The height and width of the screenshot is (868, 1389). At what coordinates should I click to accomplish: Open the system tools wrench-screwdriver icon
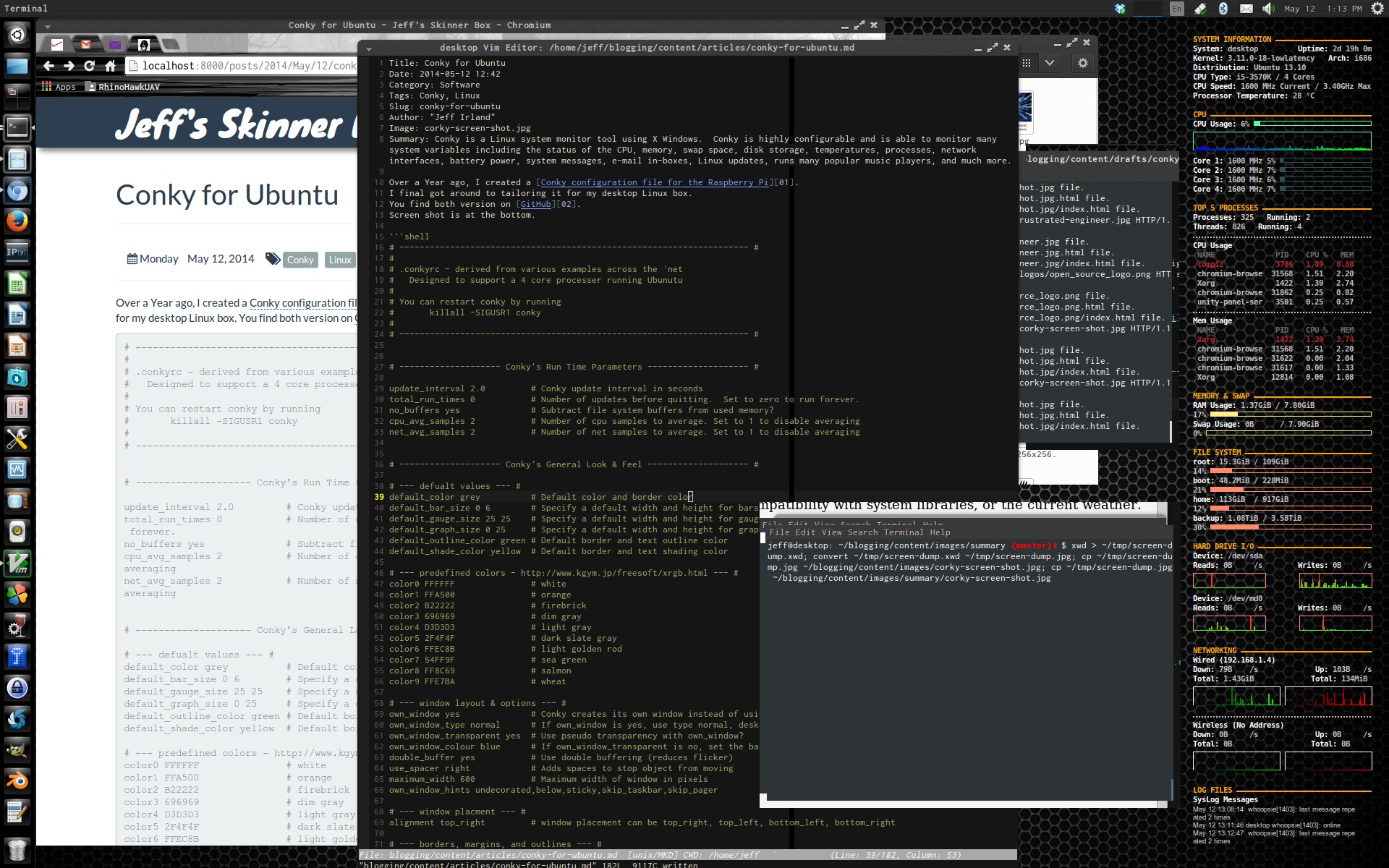(x=17, y=438)
